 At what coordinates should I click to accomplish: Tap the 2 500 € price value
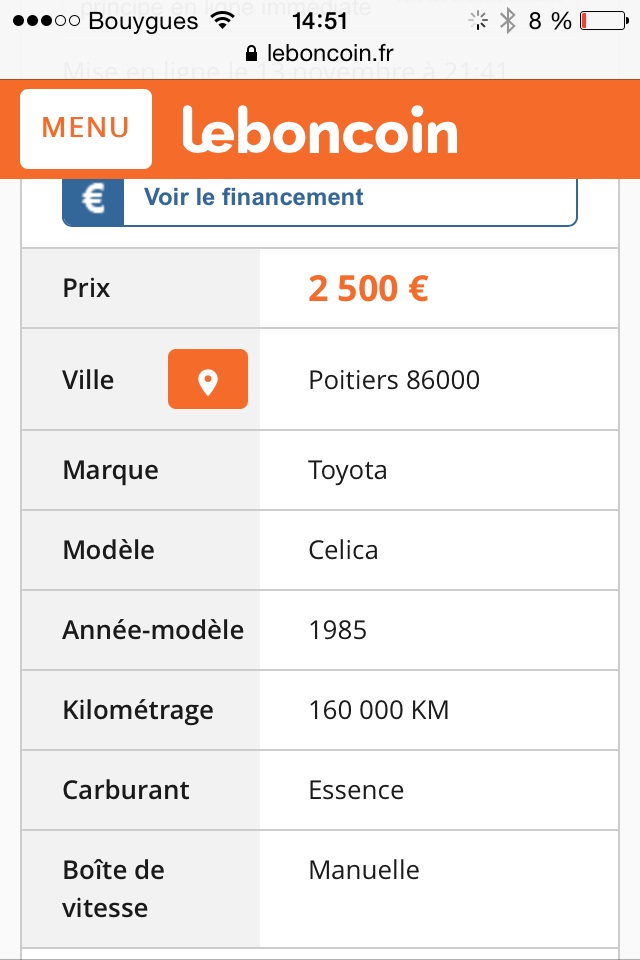(368, 289)
